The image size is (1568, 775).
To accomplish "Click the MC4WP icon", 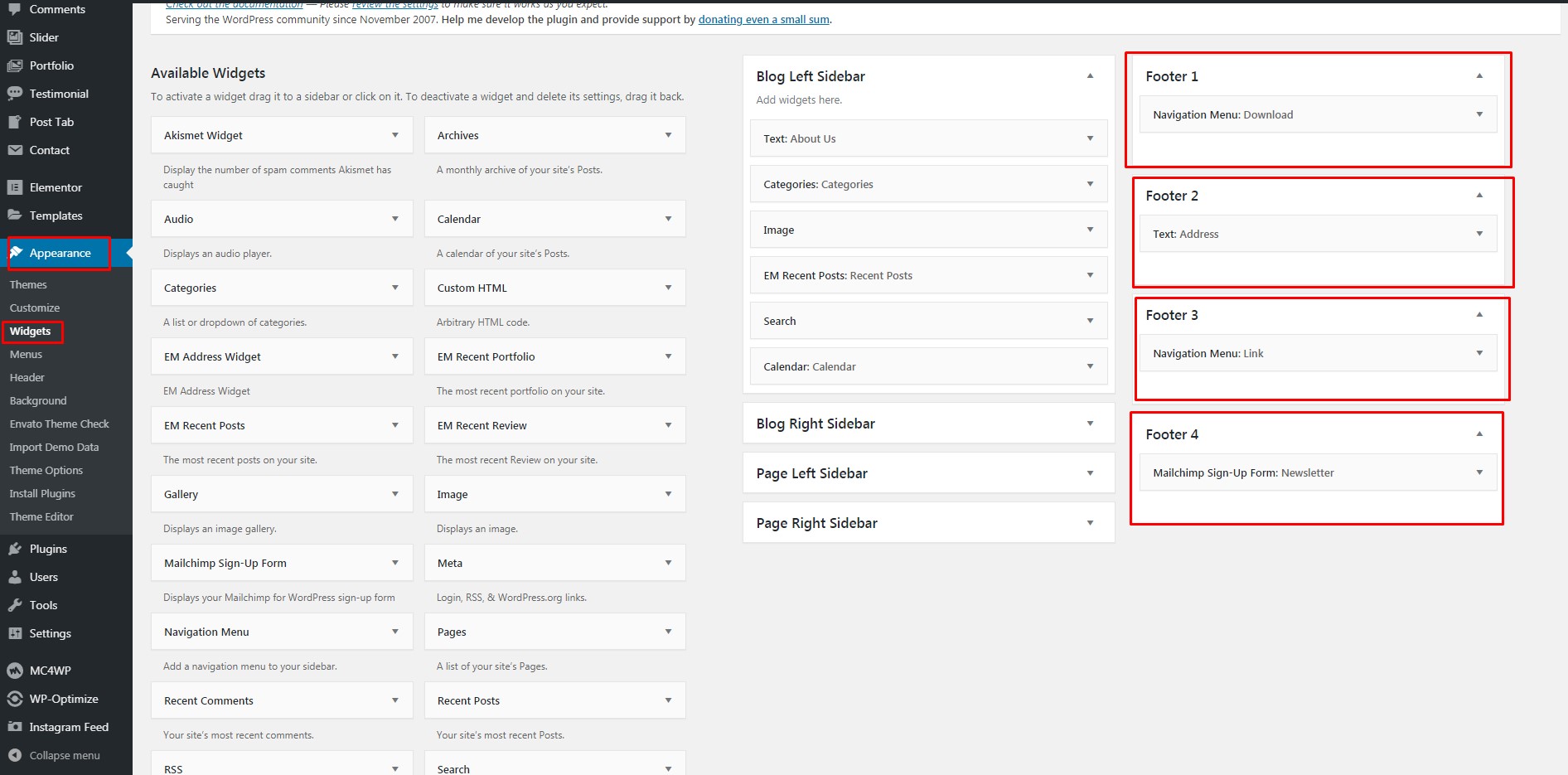I will [15, 671].
